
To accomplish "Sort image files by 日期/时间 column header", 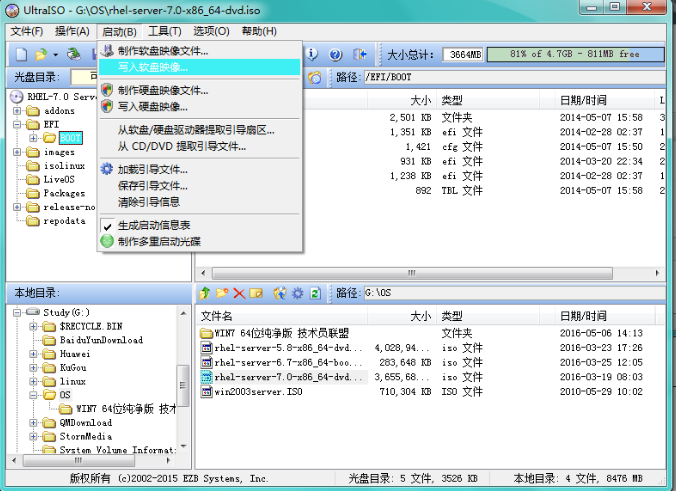I will click(x=604, y=100).
